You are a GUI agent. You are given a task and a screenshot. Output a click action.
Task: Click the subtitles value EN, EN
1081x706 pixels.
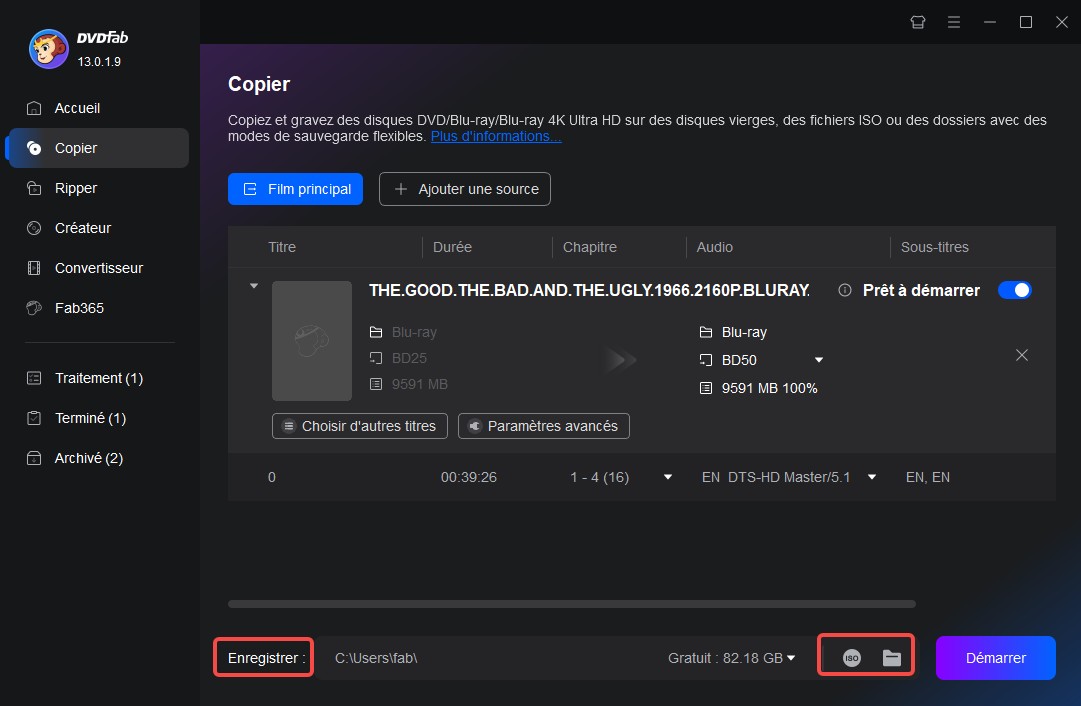click(927, 477)
